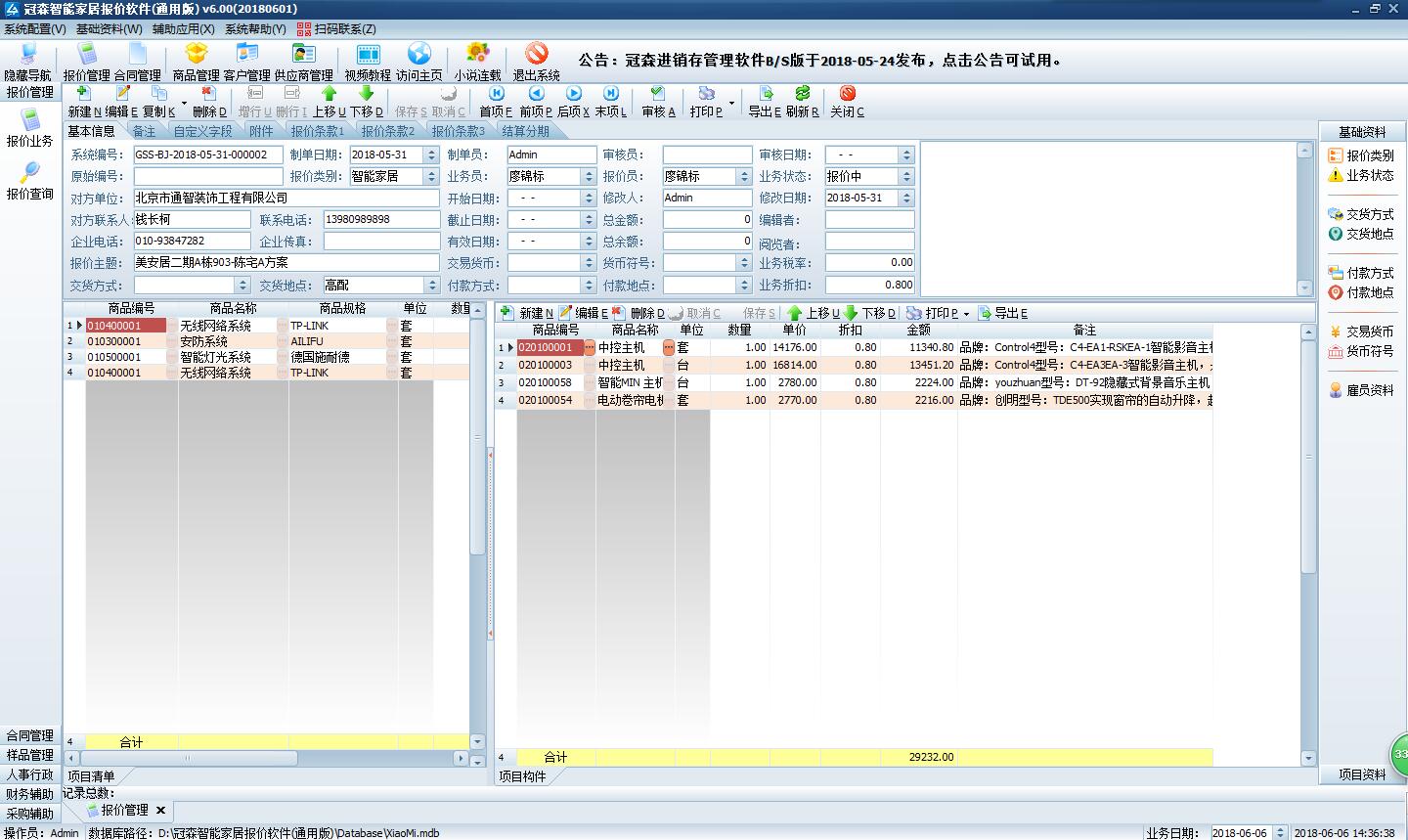Open the 人事行政 navigation section
The width and height of the screenshot is (1408, 840).
(30, 774)
